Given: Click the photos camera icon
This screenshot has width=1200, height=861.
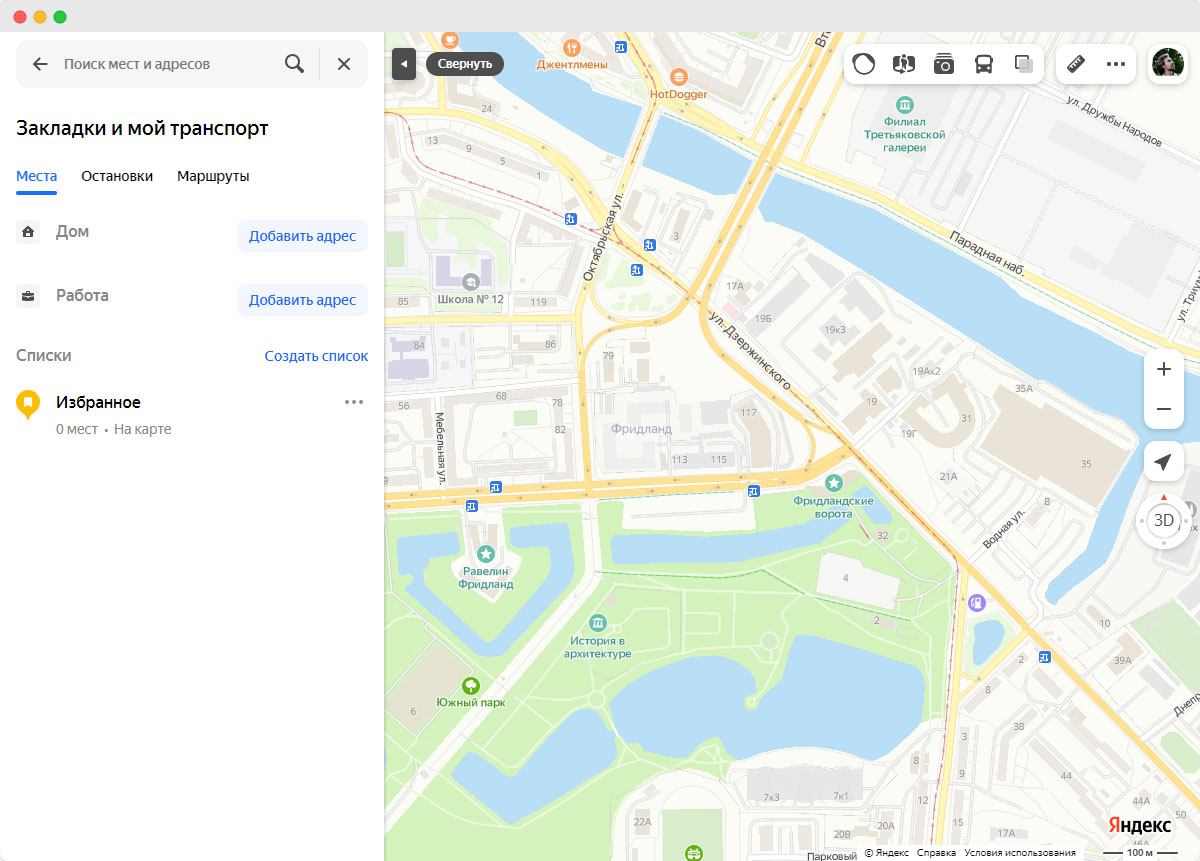Looking at the screenshot, I should [944, 64].
